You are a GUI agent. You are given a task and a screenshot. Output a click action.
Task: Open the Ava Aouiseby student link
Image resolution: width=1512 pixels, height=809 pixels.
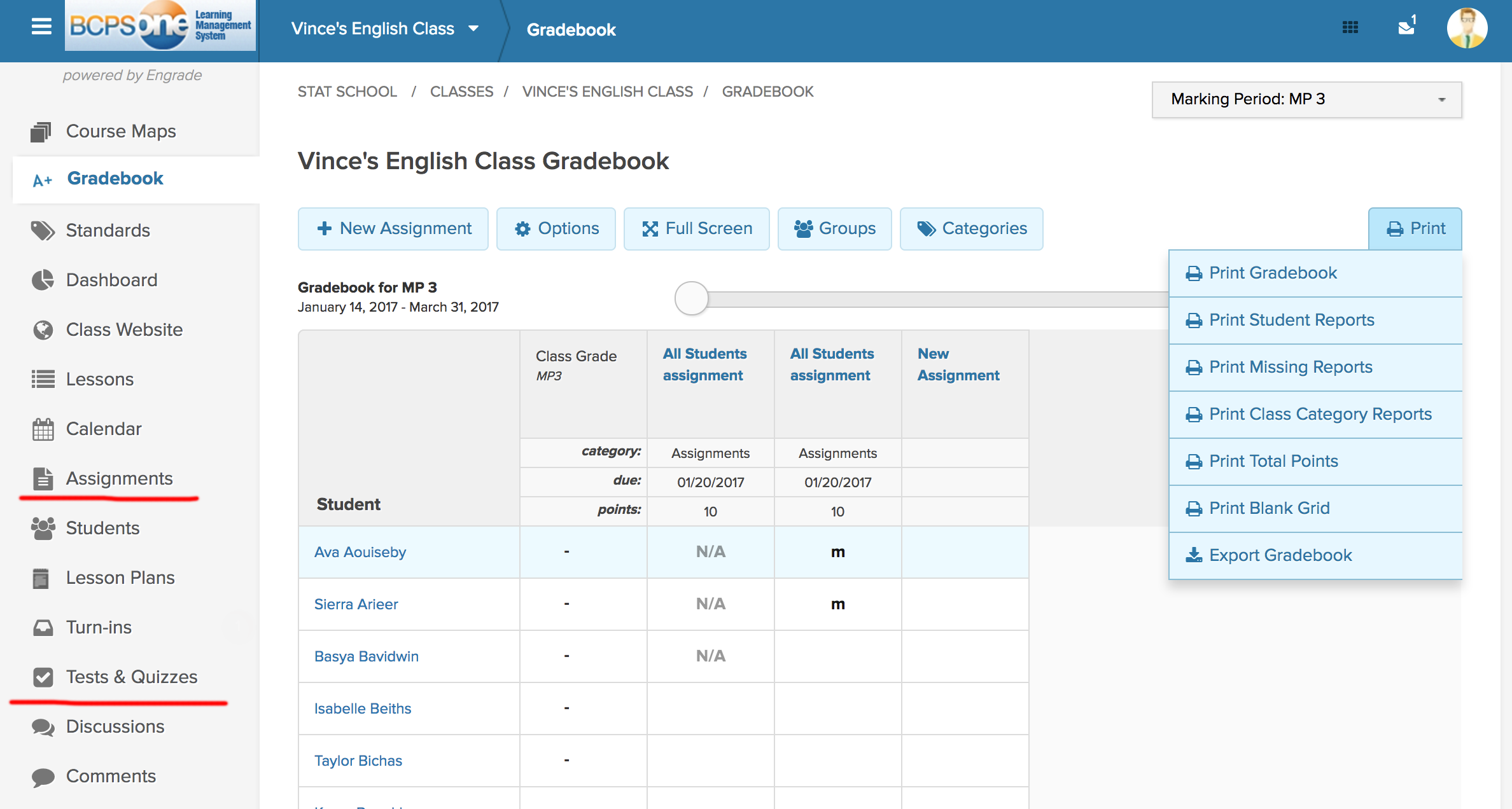click(360, 552)
